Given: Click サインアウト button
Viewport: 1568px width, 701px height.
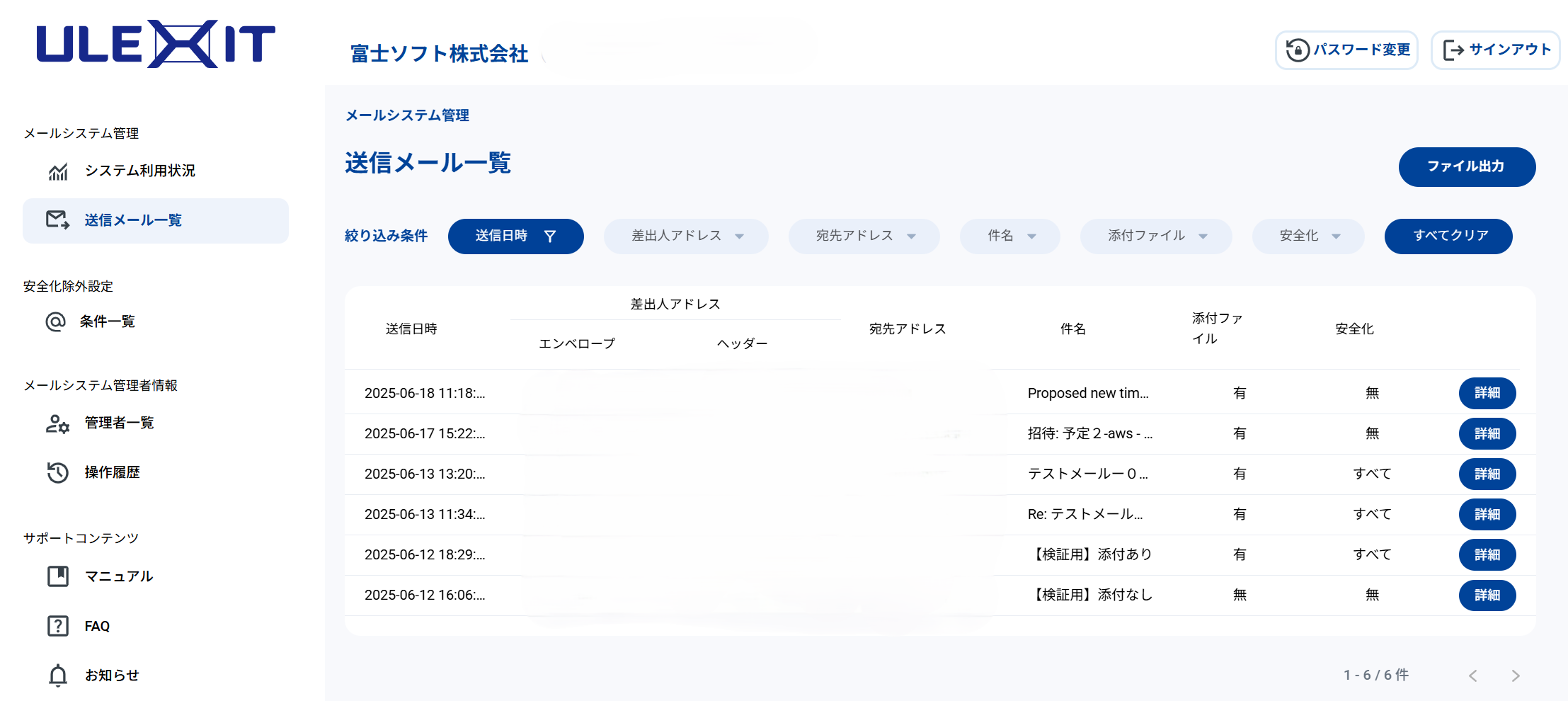Looking at the screenshot, I should tap(1496, 50).
